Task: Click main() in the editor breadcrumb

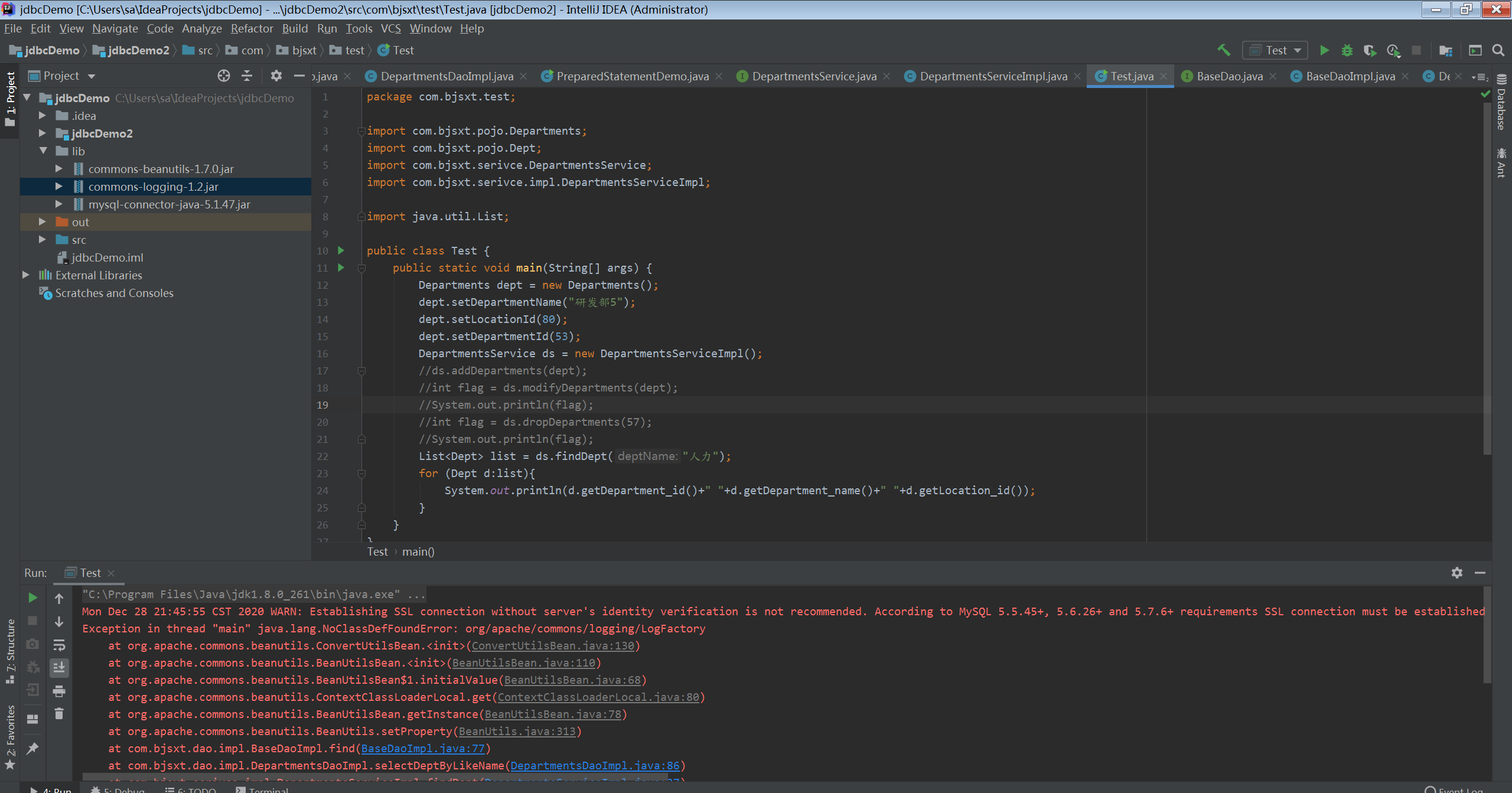Action: [x=418, y=551]
